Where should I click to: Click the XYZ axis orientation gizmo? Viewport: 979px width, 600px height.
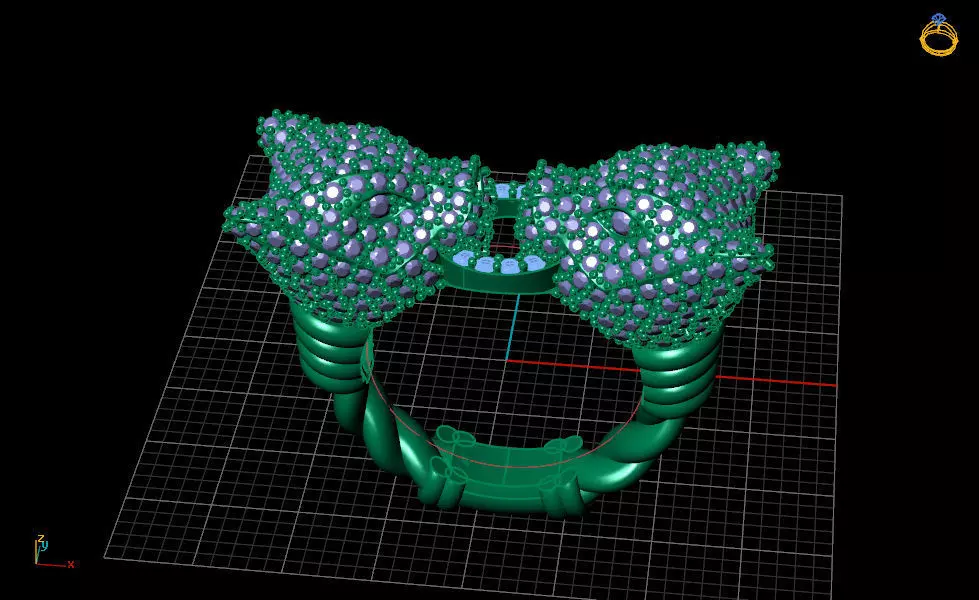click(x=54, y=551)
